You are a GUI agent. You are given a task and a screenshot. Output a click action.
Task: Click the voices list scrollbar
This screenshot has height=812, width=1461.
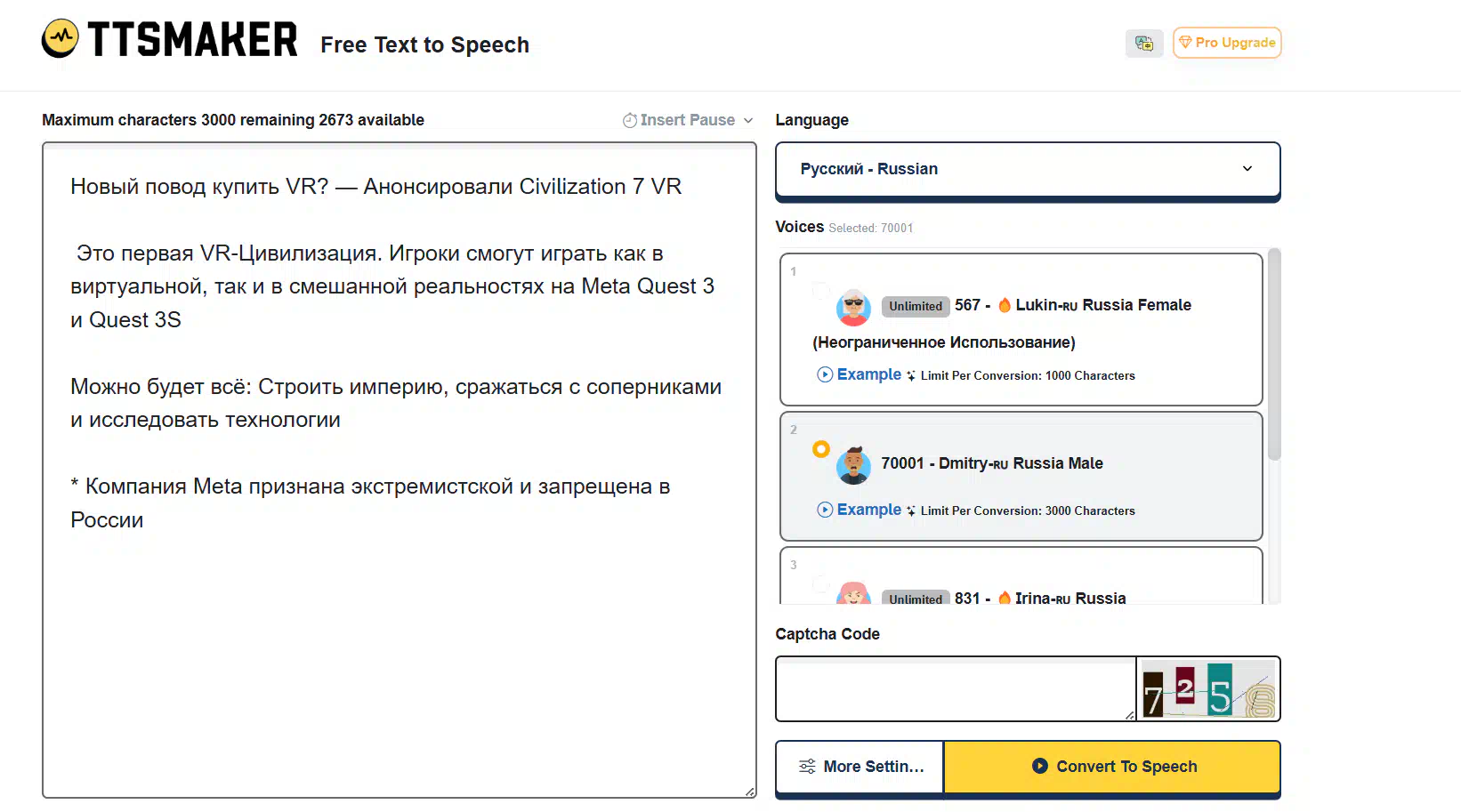coord(1274,354)
